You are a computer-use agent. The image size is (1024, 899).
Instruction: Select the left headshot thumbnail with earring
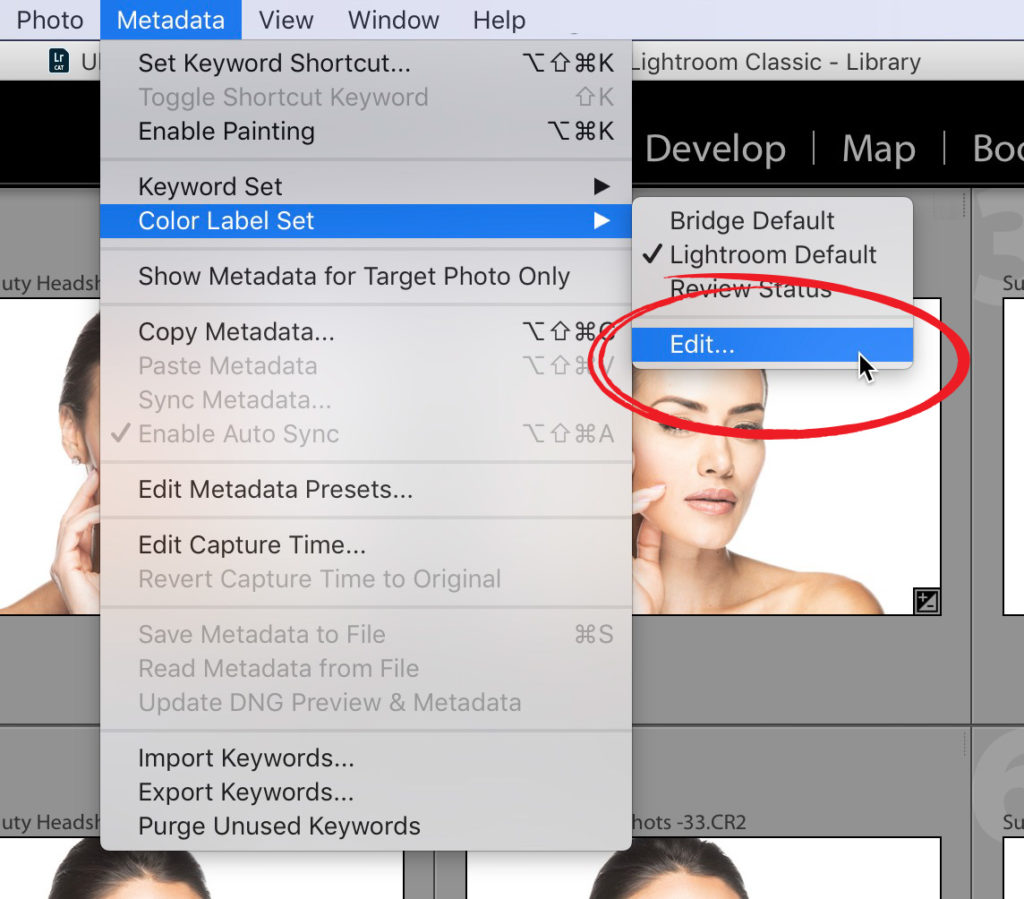[50, 456]
